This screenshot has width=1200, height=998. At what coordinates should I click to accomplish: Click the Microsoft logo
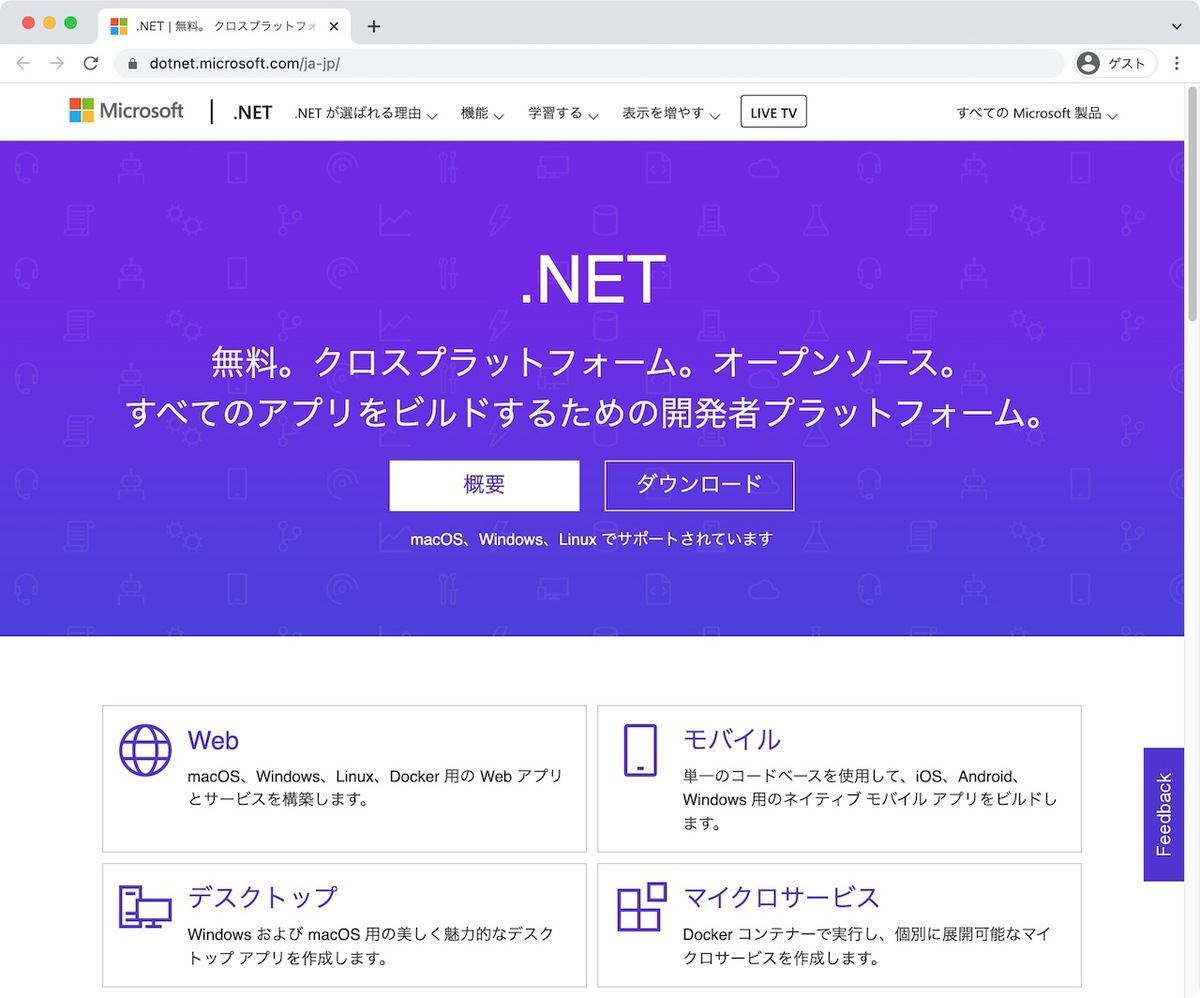point(126,111)
